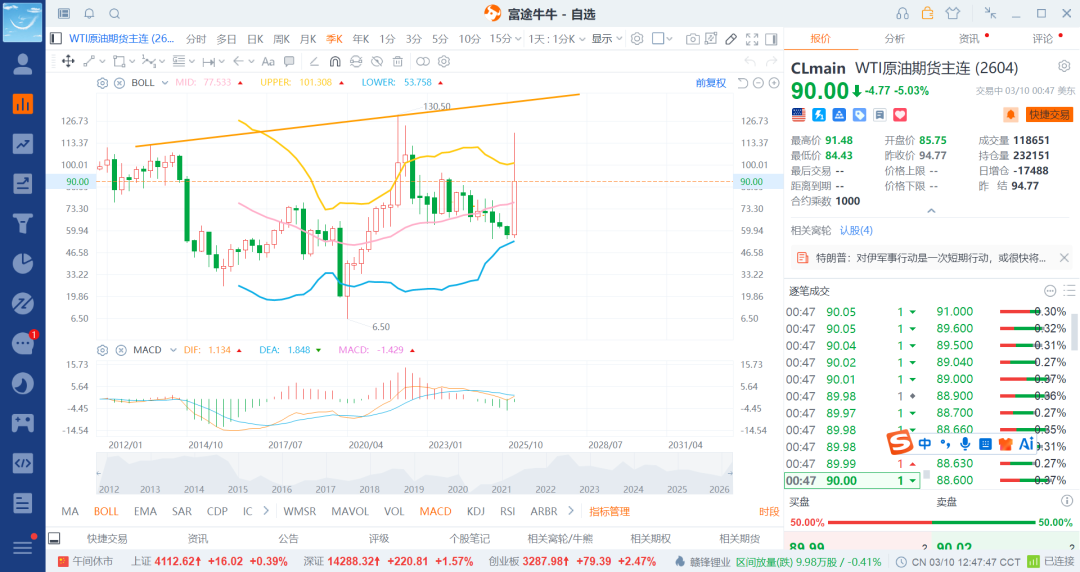Switch to the 分析 tab
Screen dimensions: 1080x572
point(894,39)
